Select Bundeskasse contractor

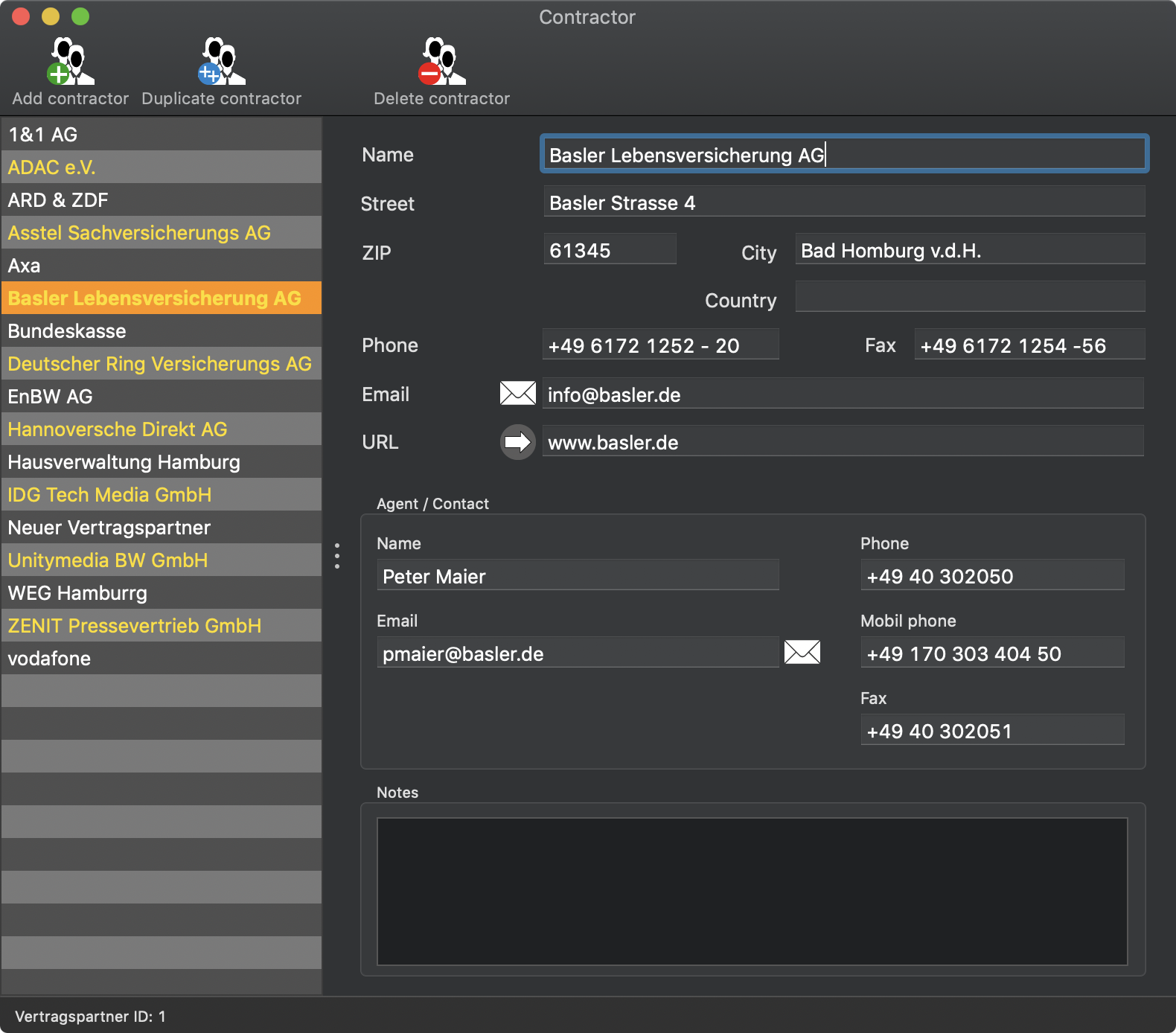pyautogui.click(x=162, y=331)
